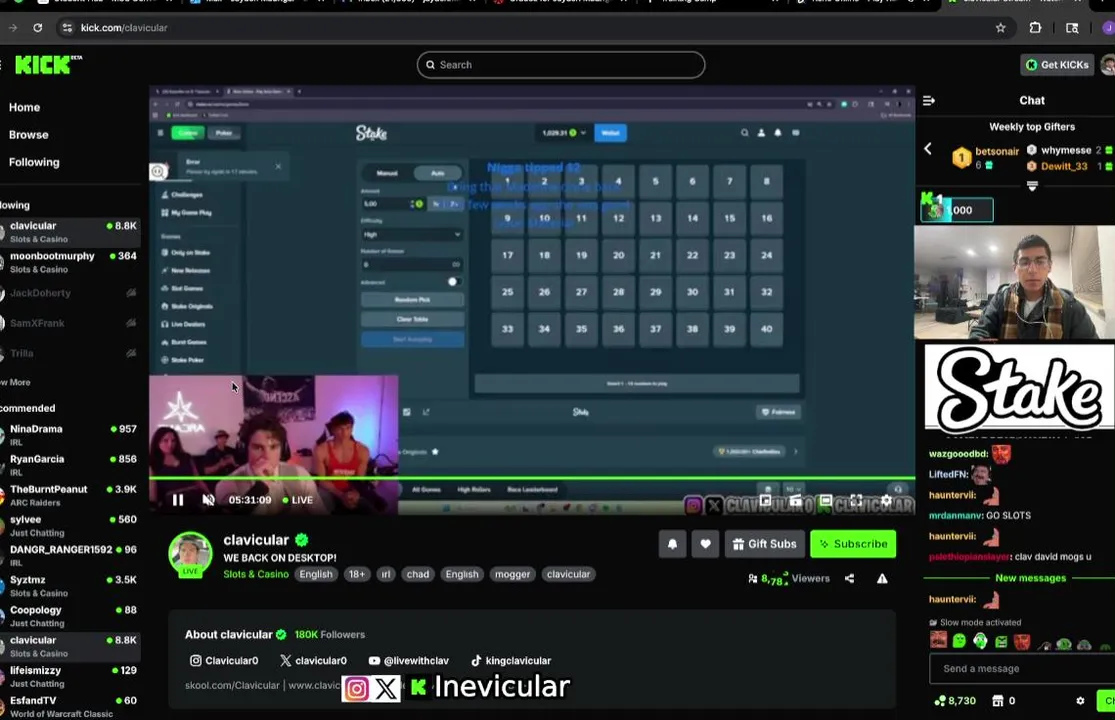
Task: Select the 18+ tag
Action: [356, 574]
